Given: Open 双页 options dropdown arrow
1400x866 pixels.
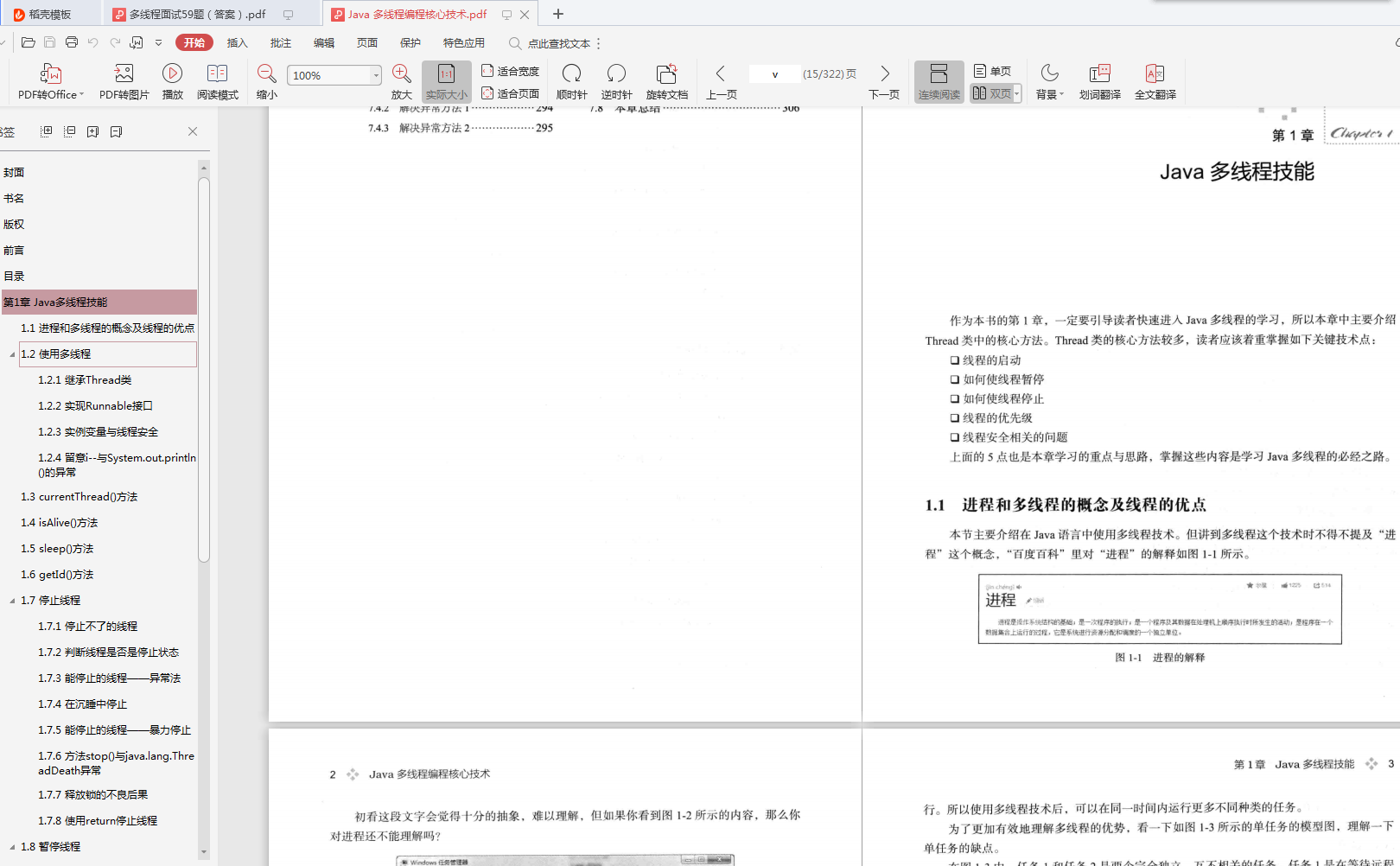Looking at the screenshot, I should (x=1017, y=93).
